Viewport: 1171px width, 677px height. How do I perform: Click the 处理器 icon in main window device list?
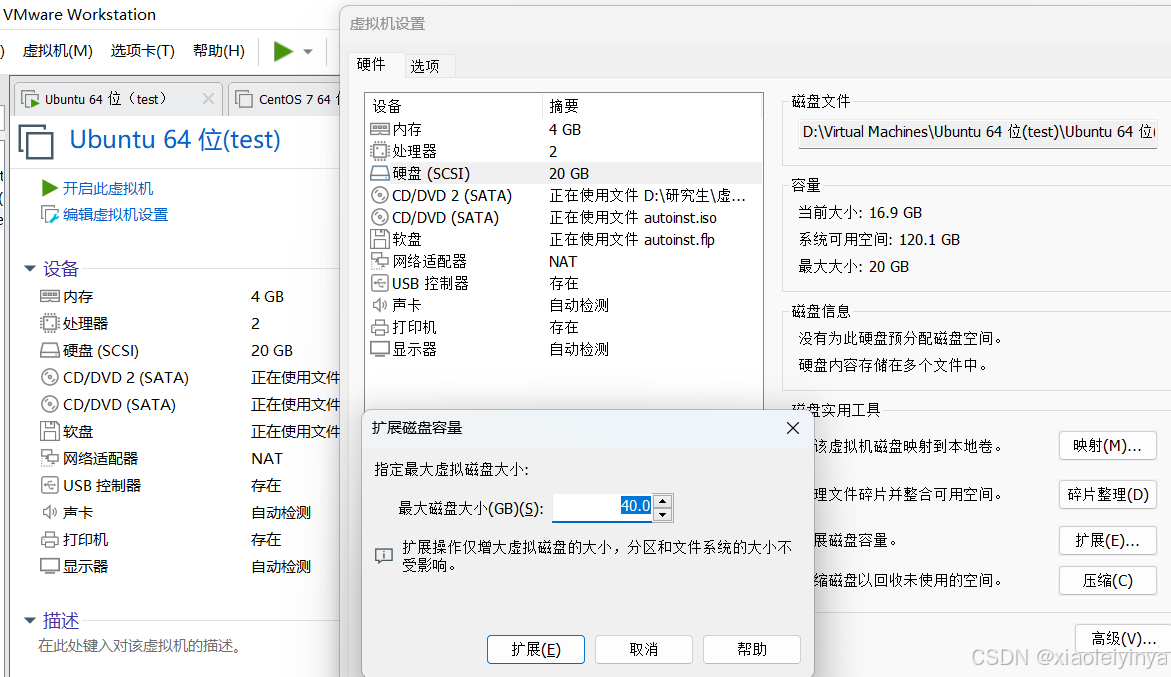point(49,323)
